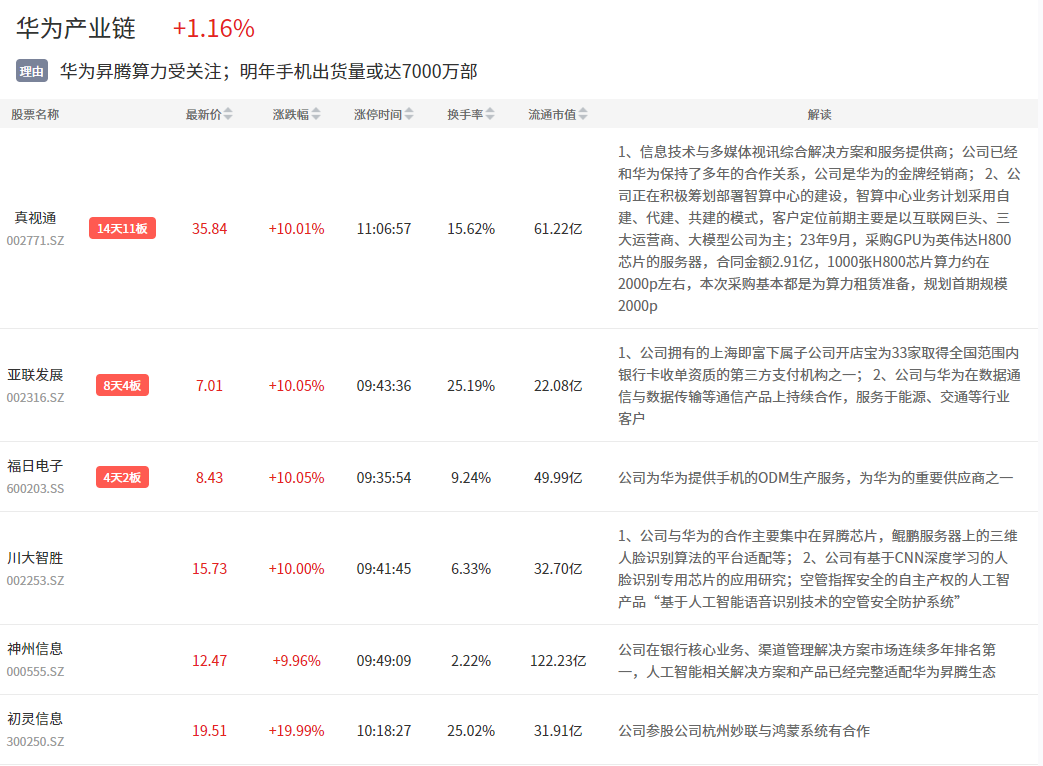This screenshot has height=766, width=1043.
Task: Click market cap 49.99亿
Action: [x=558, y=477]
